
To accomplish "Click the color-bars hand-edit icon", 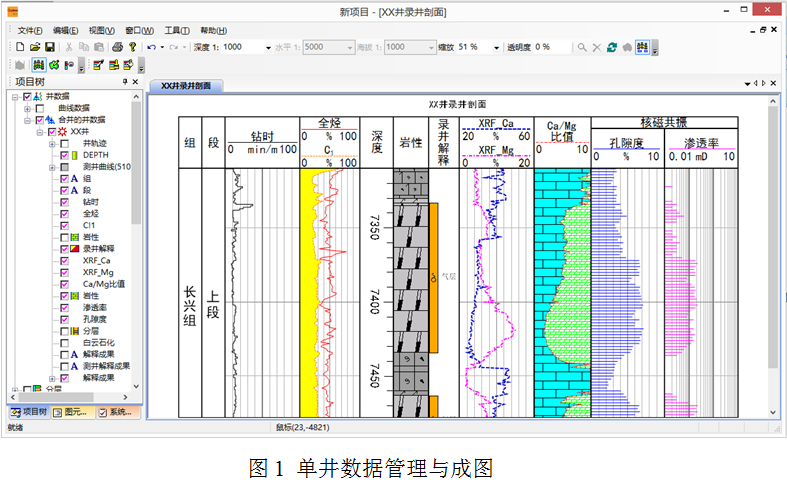I will click(128, 65).
